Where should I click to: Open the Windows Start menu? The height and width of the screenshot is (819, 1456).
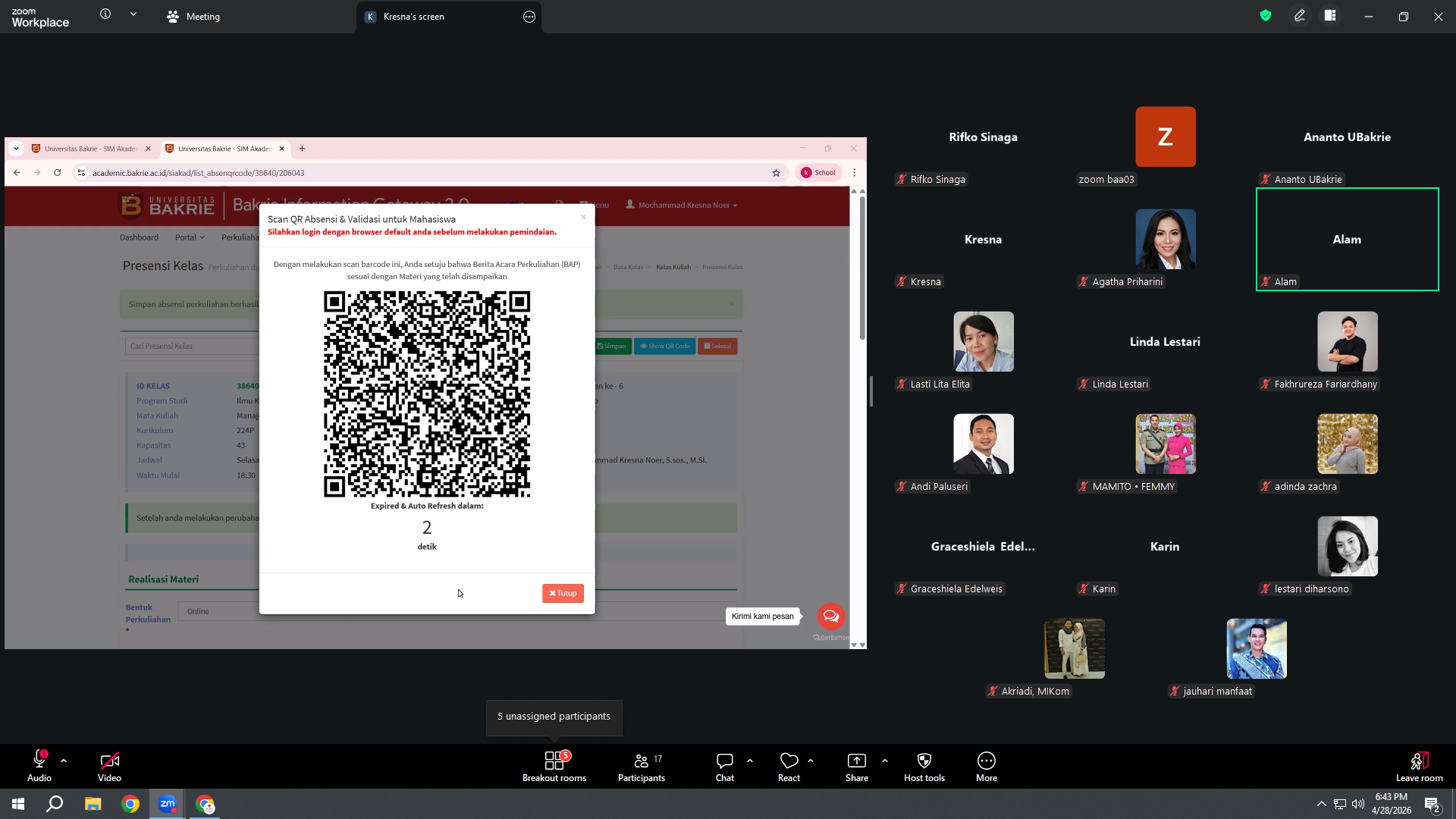click(x=18, y=804)
